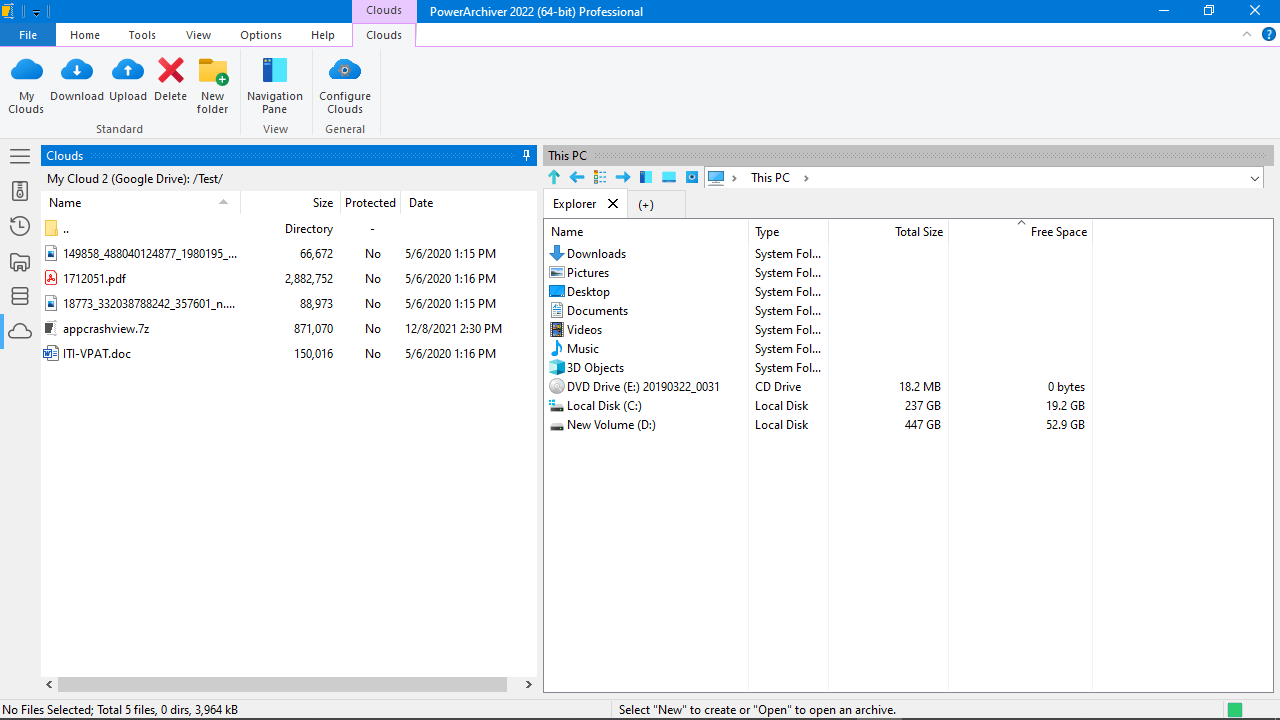Switch to the Help ribbon tab
Screen dimensions: 1280x720
323,35
